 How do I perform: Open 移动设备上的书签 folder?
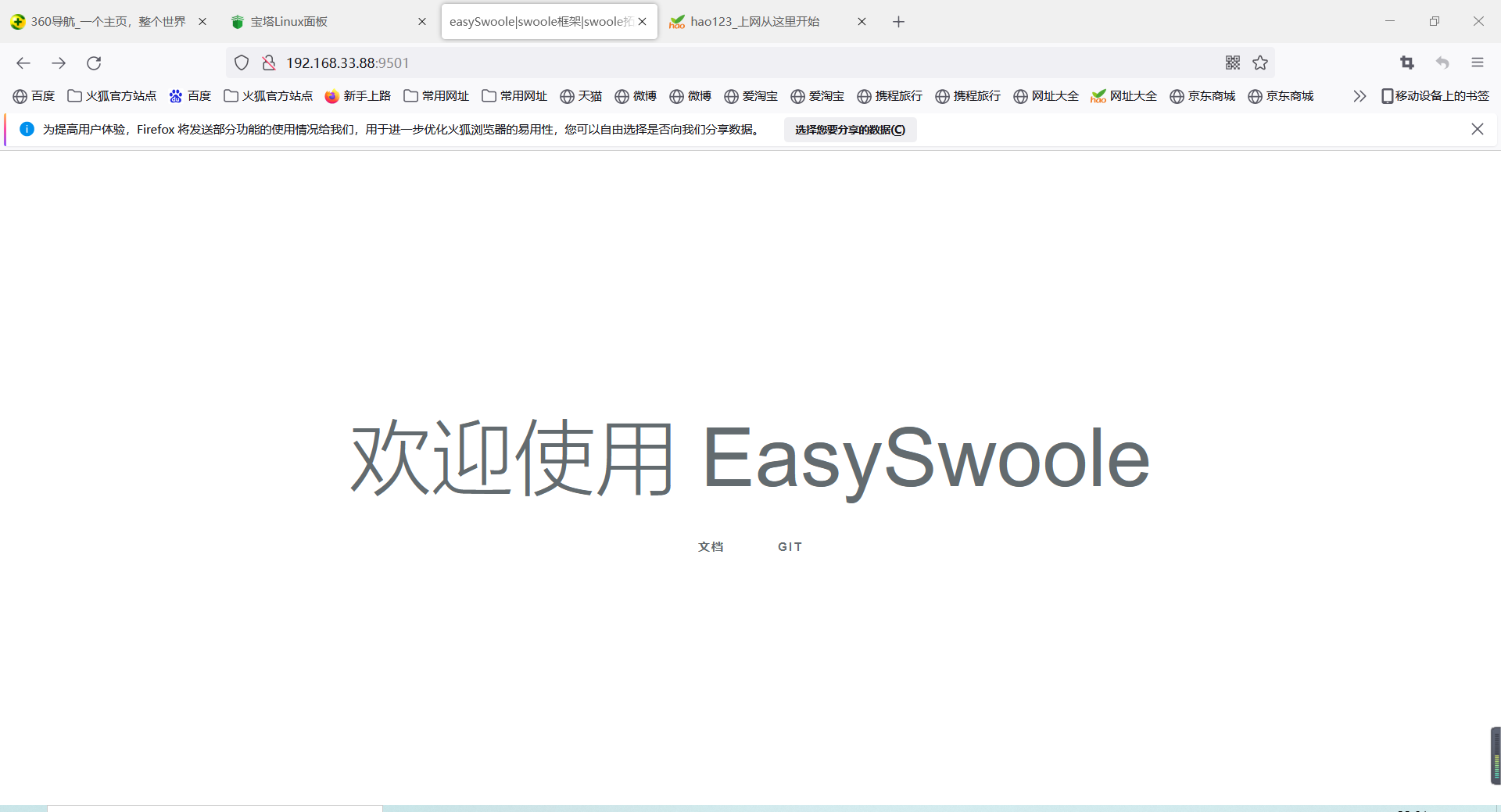[1435, 96]
